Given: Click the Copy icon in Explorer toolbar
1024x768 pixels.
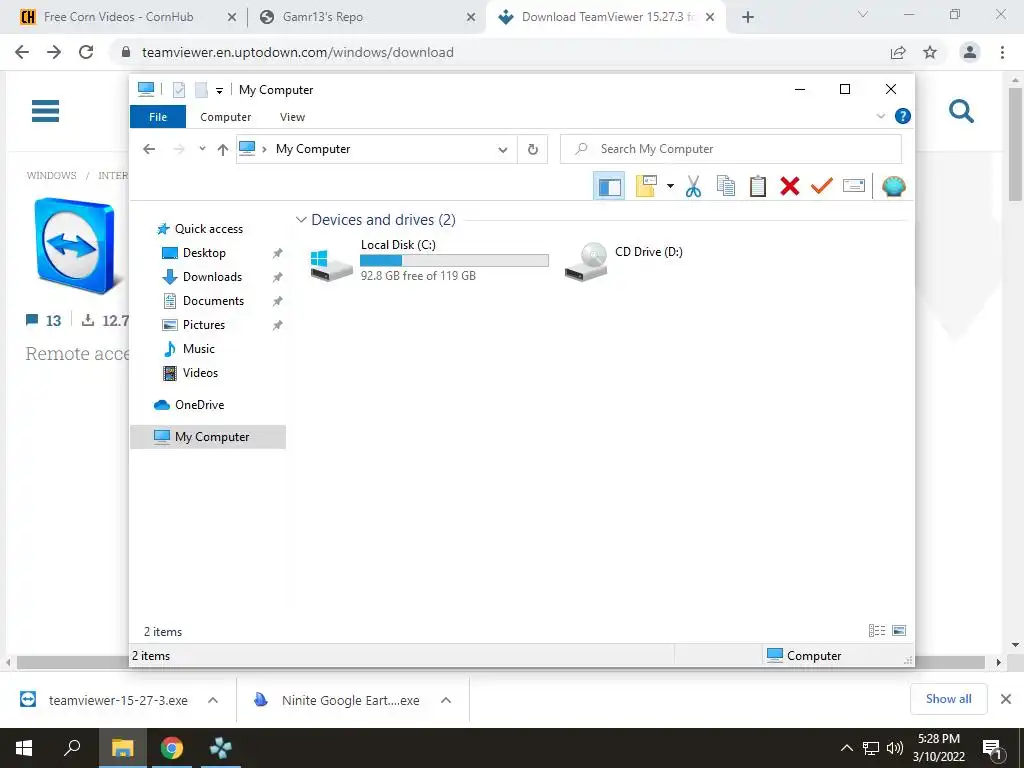Looking at the screenshot, I should pyautogui.click(x=726, y=187).
